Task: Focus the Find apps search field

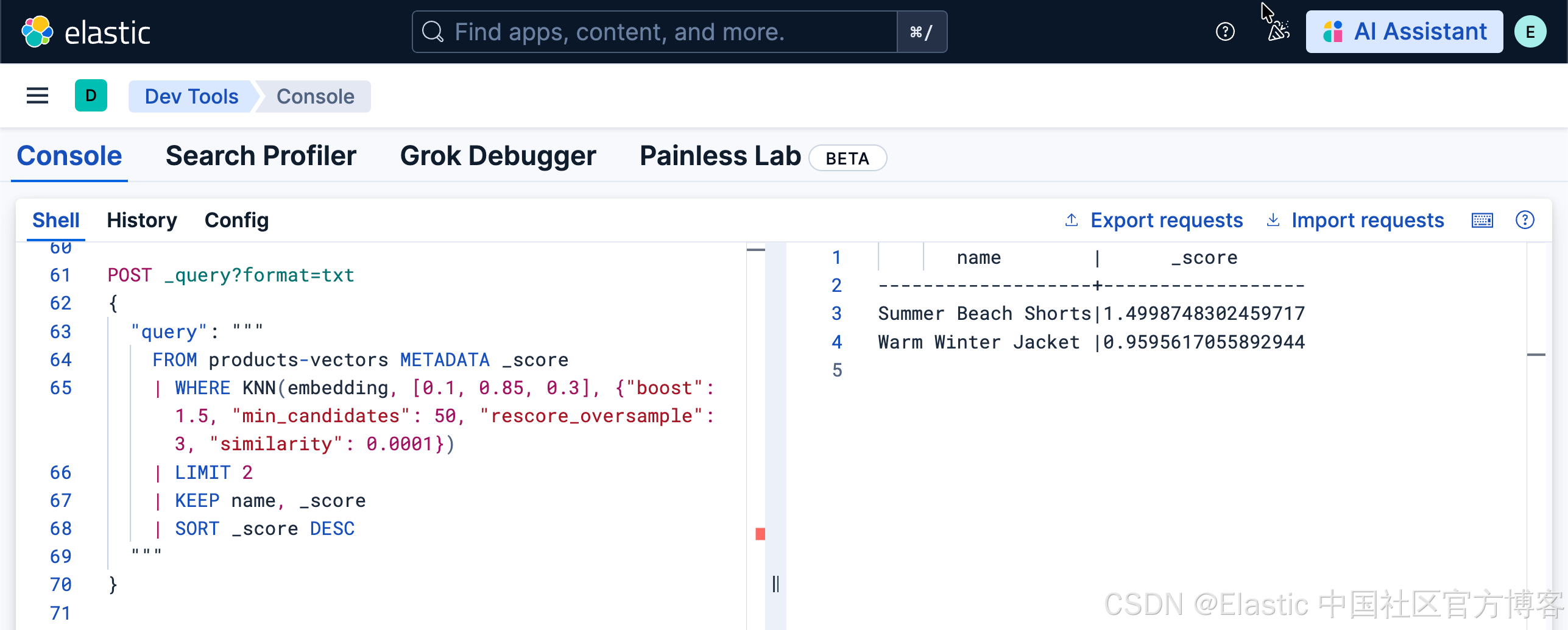Action: pyautogui.click(x=655, y=32)
